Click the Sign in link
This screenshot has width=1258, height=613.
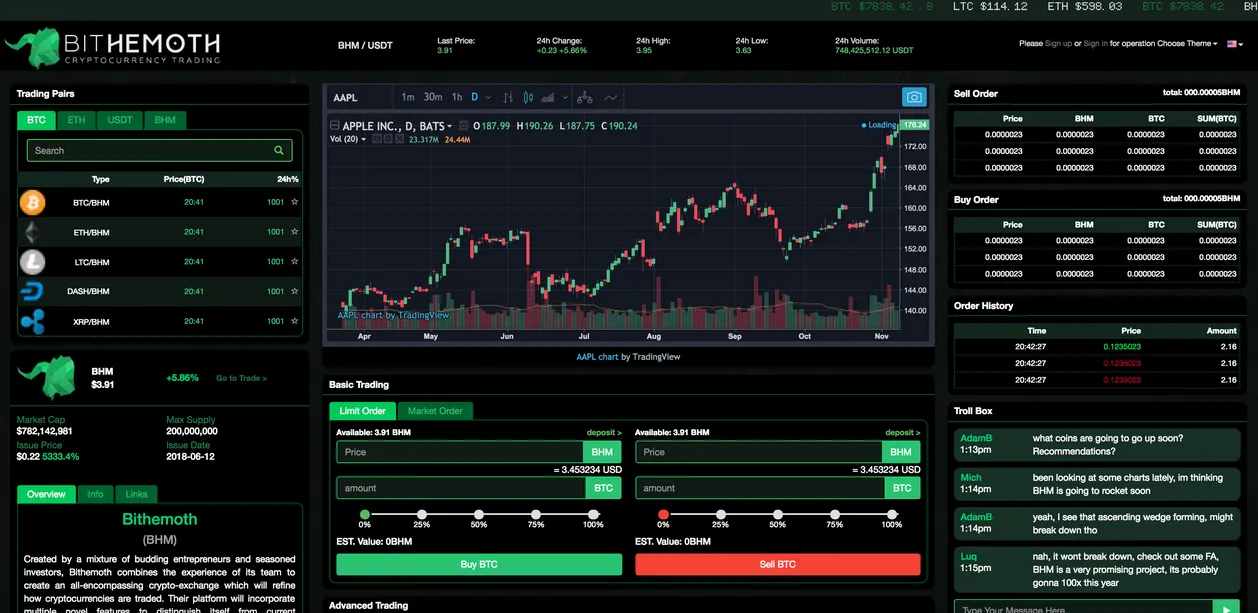click(1095, 44)
